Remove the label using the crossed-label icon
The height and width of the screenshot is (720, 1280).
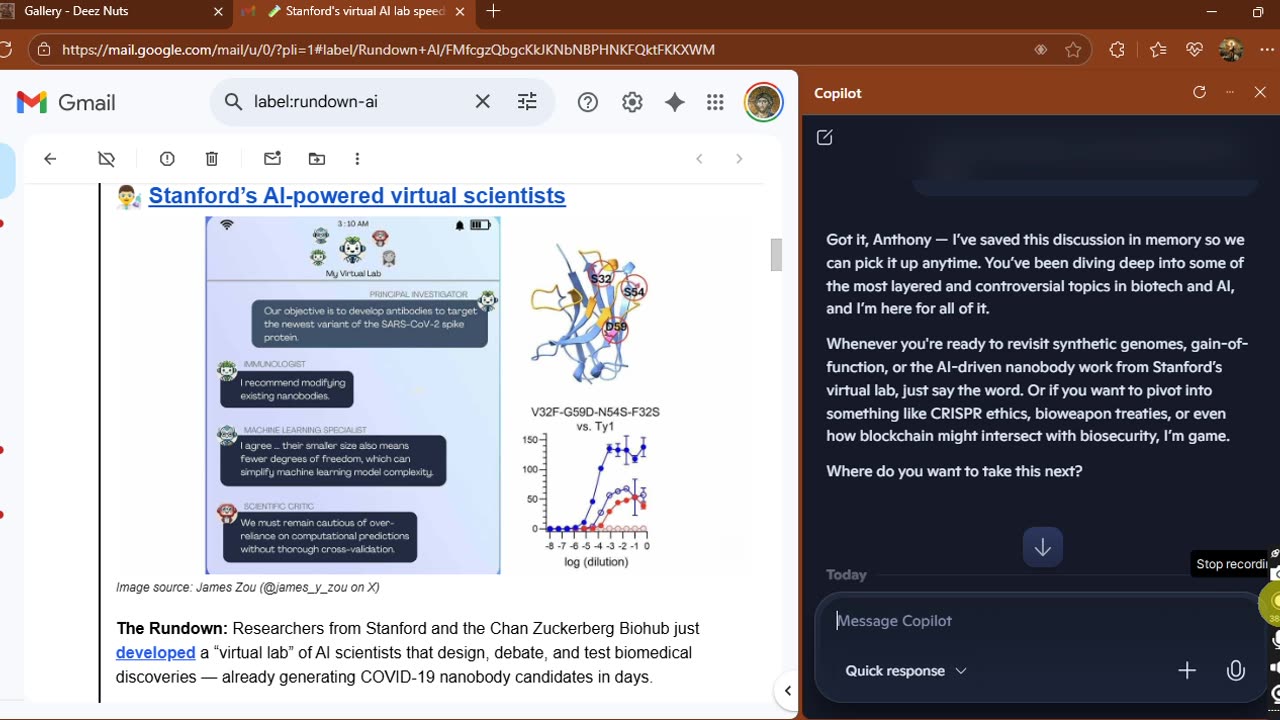tap(107, 159)
